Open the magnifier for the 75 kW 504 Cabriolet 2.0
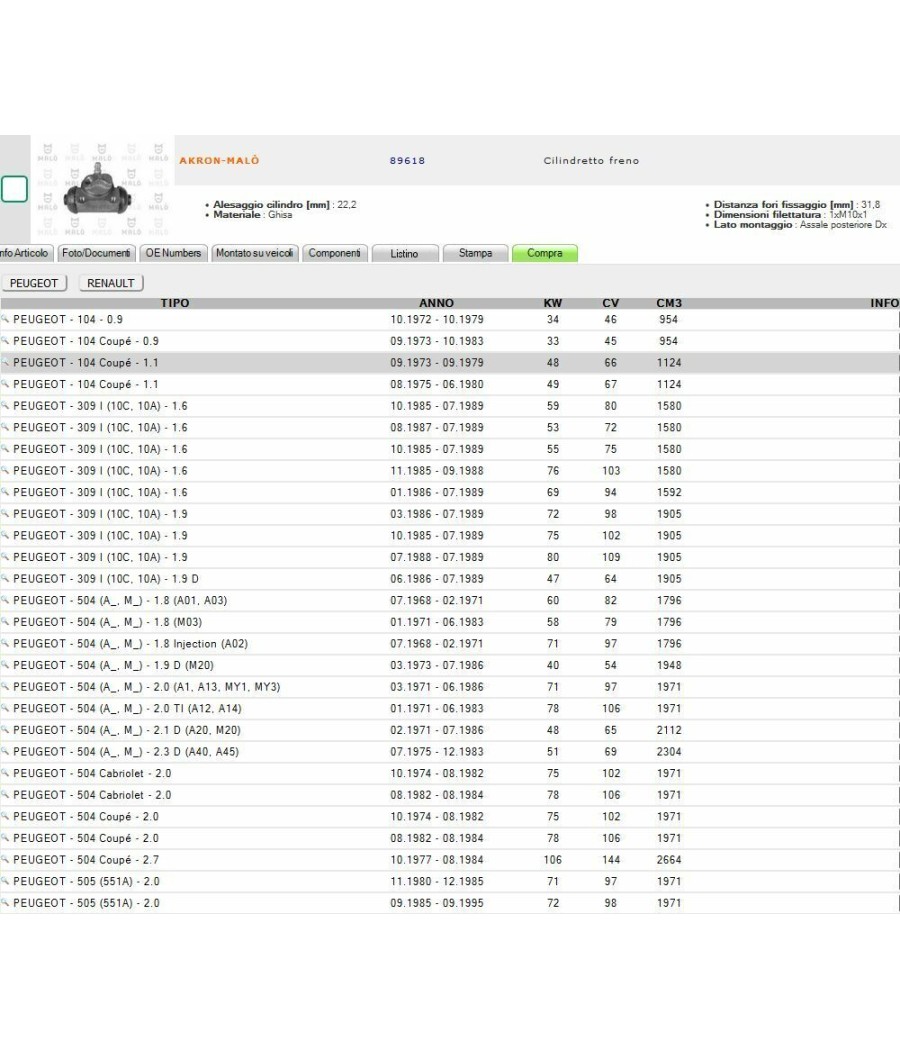The width and height of the screenshot is (900, 1050). [5, 773]
